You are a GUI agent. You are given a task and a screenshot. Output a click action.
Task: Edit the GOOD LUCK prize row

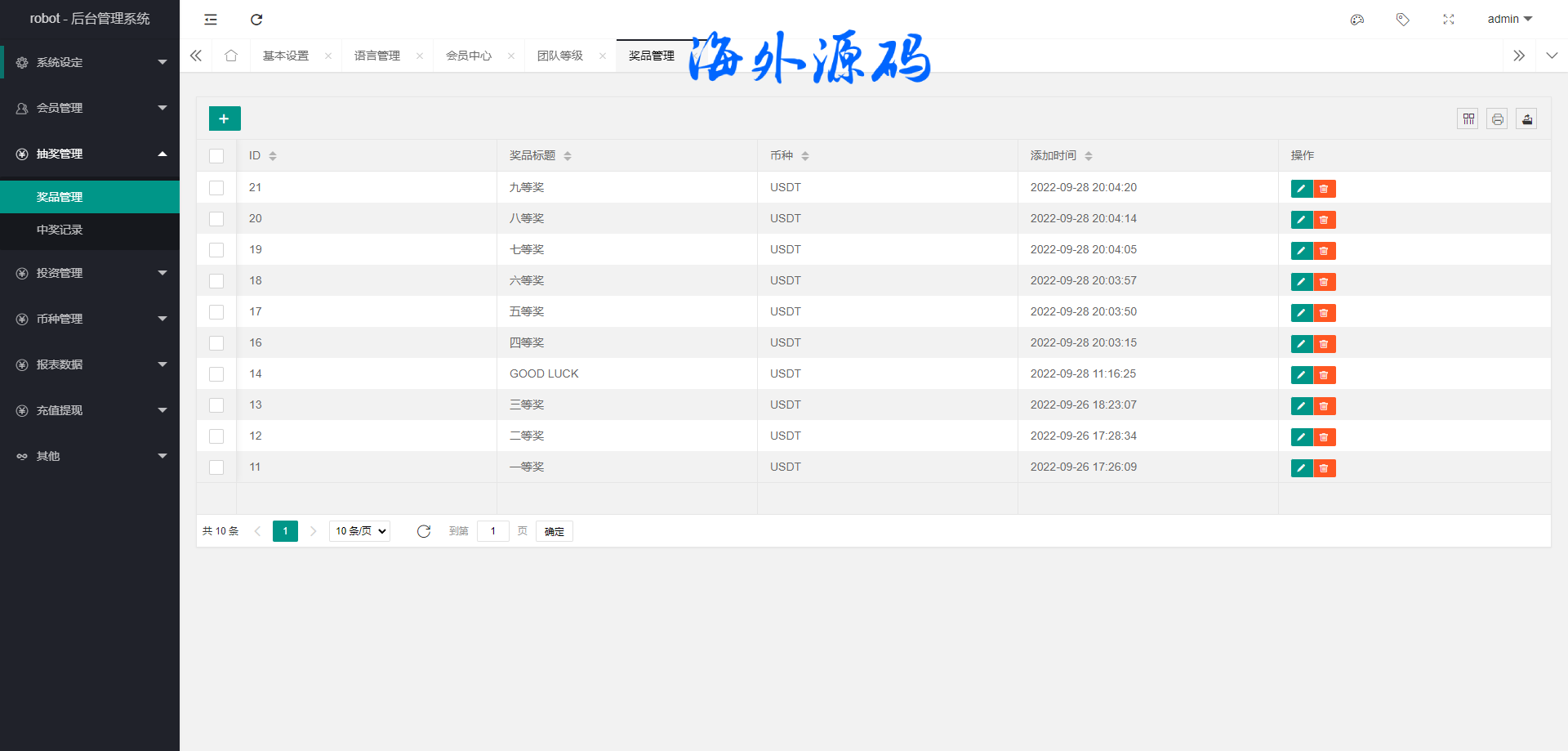(x=1301, y=375)
